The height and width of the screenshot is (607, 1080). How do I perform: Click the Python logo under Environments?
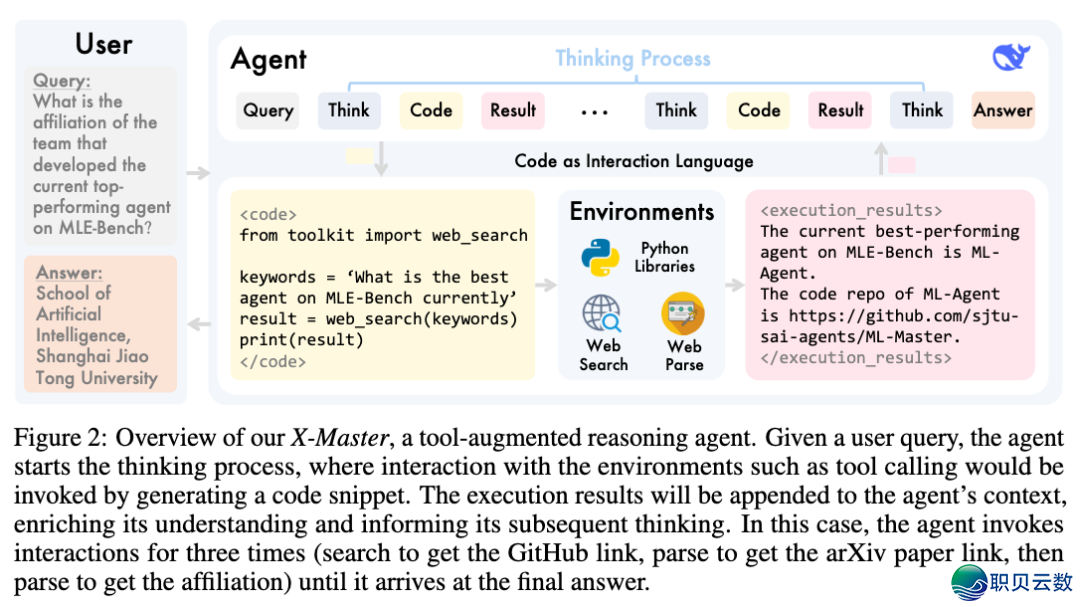click(600, 258)
